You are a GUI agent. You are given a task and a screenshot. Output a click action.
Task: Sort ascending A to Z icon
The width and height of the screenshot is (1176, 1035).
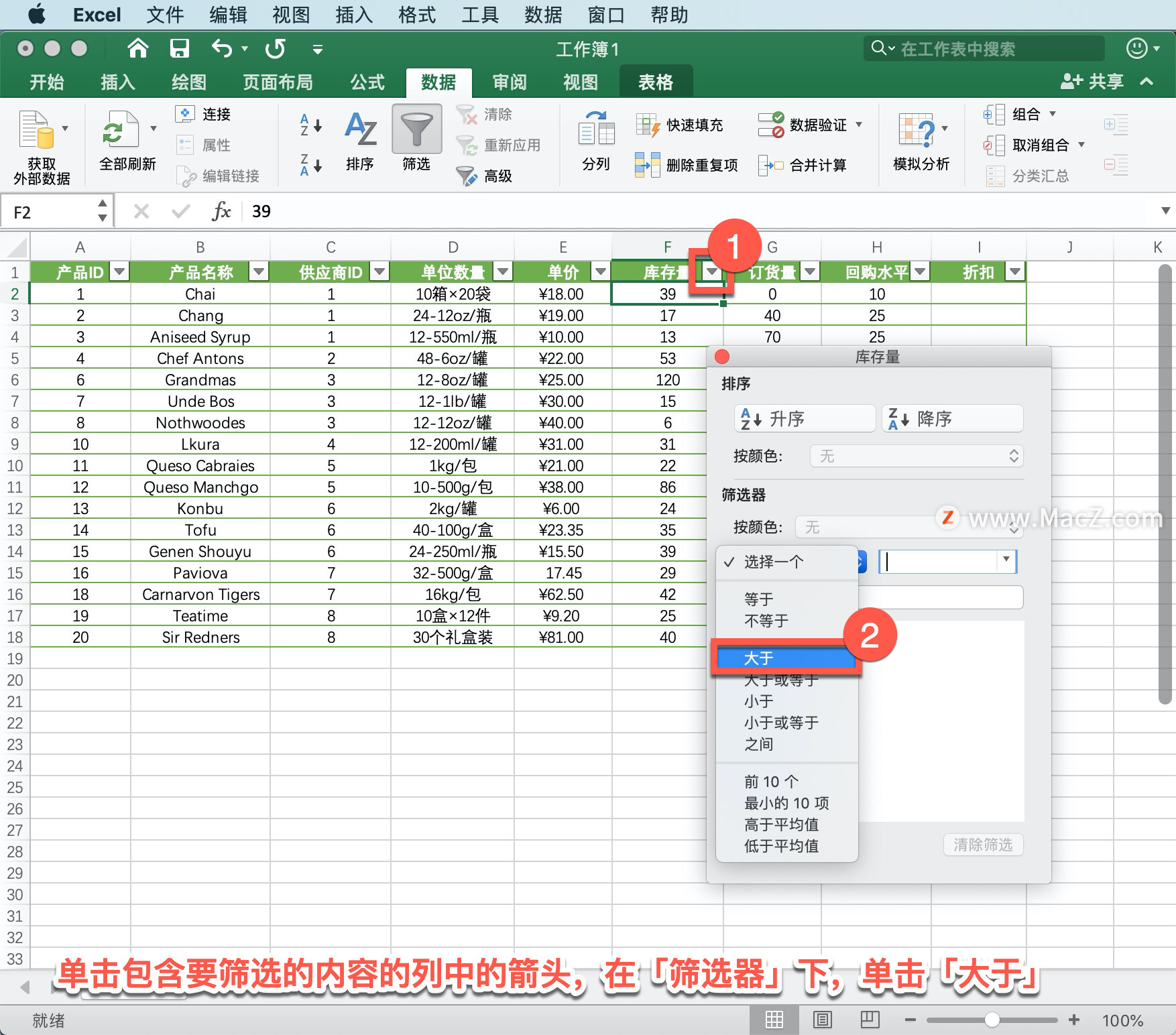coord(310,125)
